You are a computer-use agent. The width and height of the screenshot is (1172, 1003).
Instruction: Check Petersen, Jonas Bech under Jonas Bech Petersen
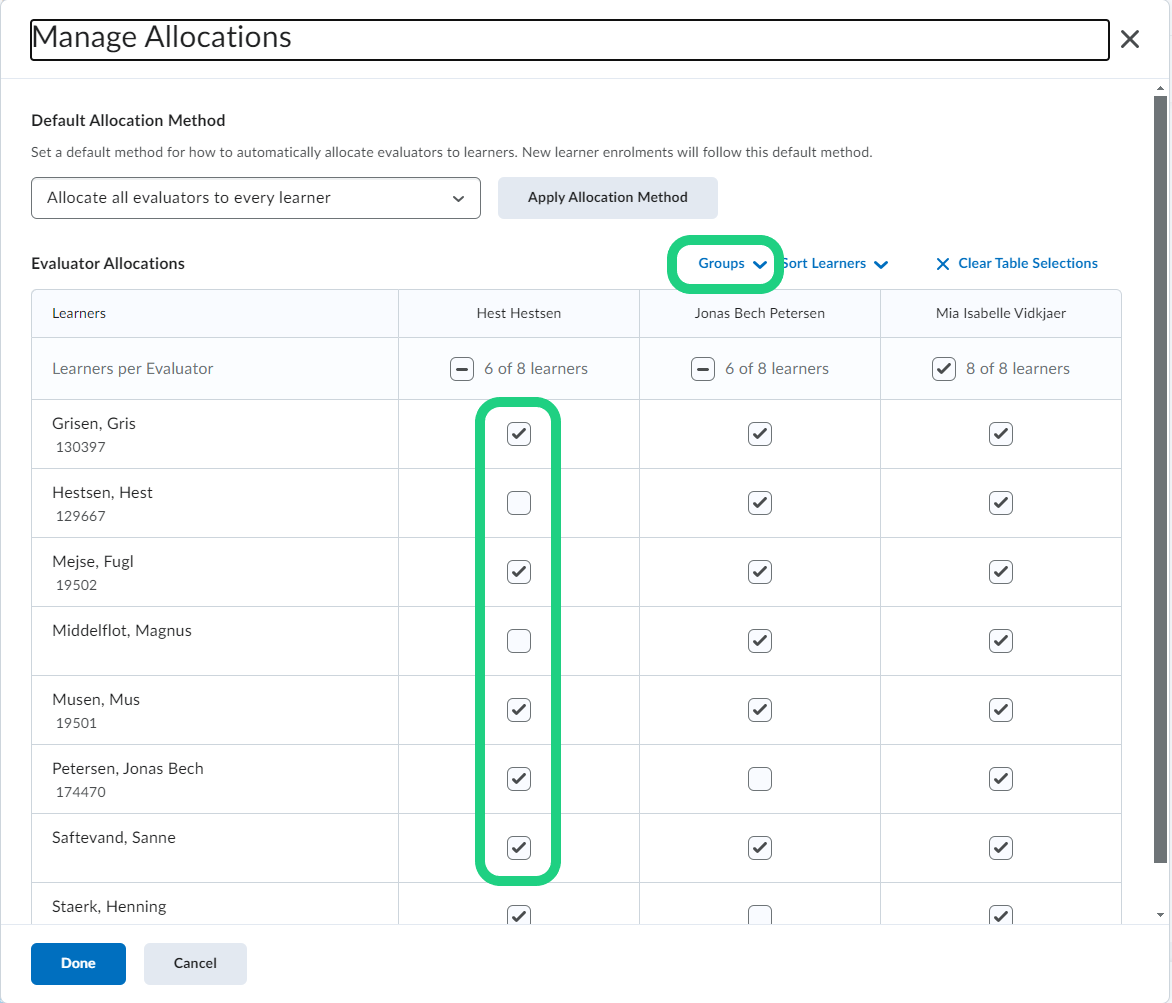[x=760, y=779]
